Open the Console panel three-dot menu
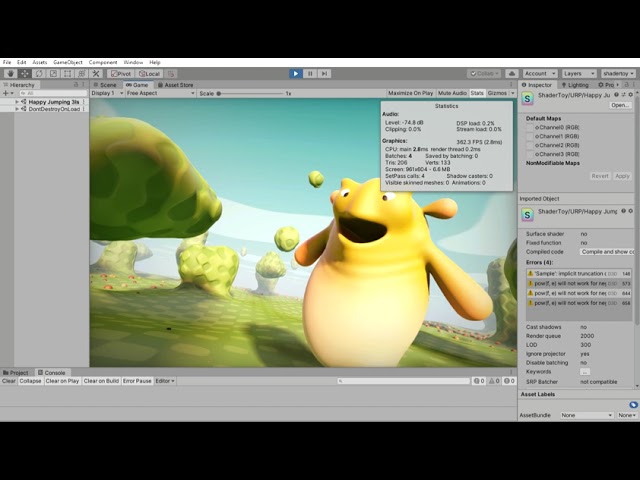 [x=511, y=372]
